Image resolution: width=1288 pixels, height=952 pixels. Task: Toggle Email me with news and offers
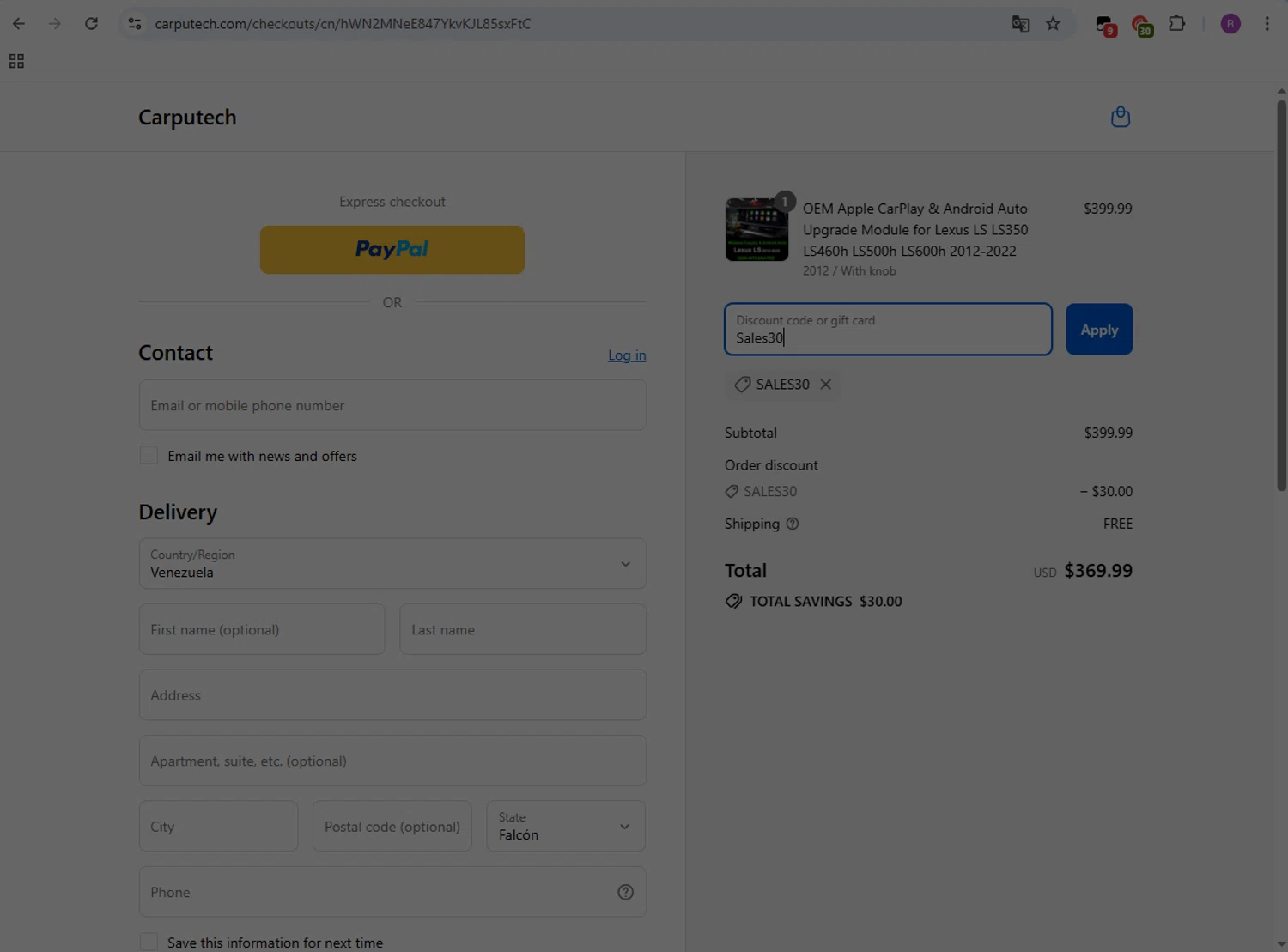click(149, 455)
